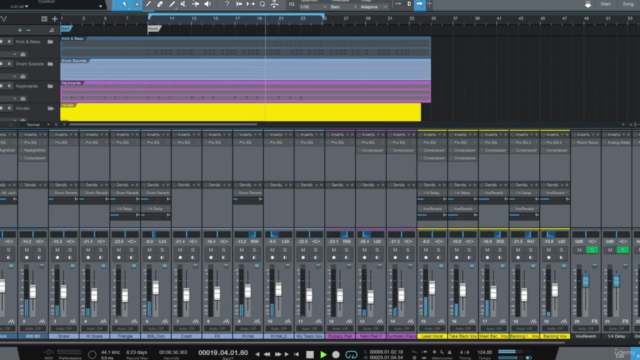
Task: Click the plus add tracks icon
Action: click(54, 19)
